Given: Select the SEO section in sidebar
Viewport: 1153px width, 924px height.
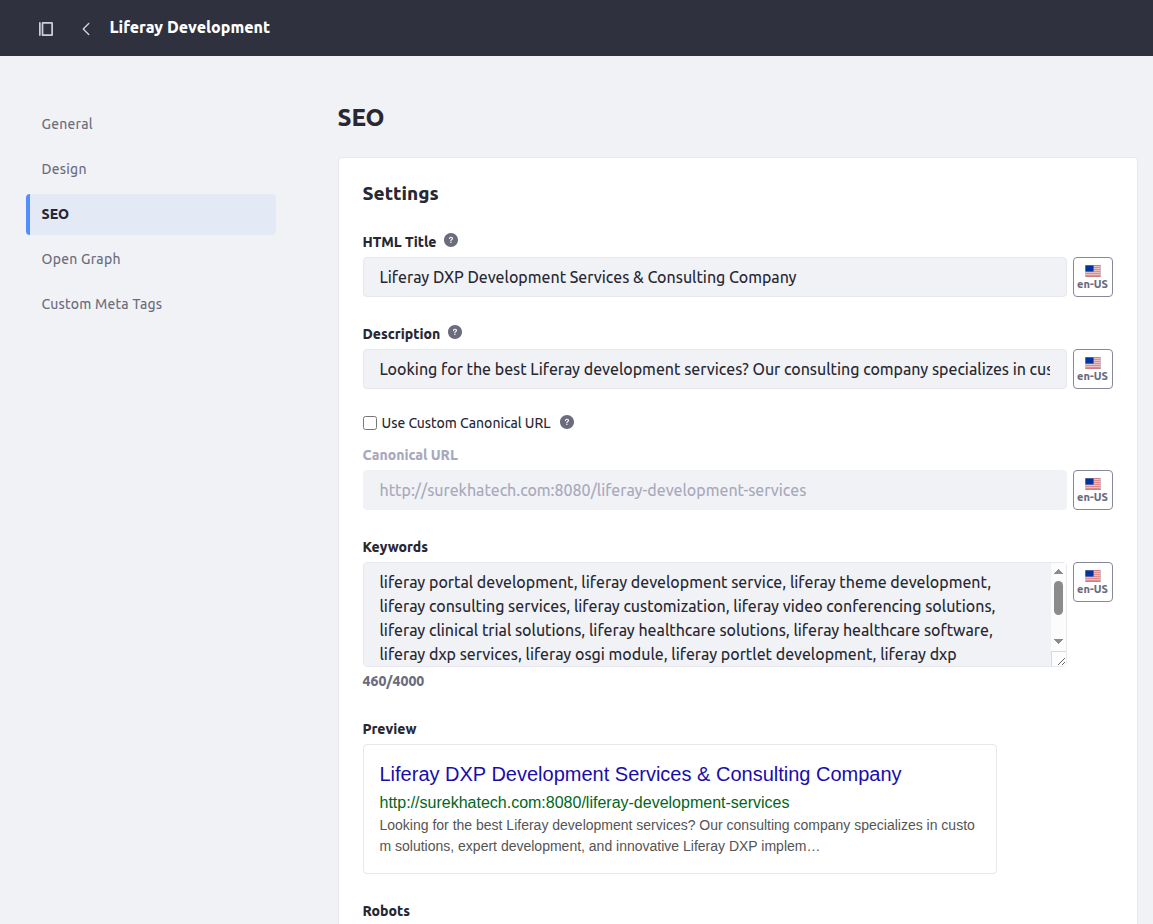Looking at the screenshot, I should [x=151, y=215].
